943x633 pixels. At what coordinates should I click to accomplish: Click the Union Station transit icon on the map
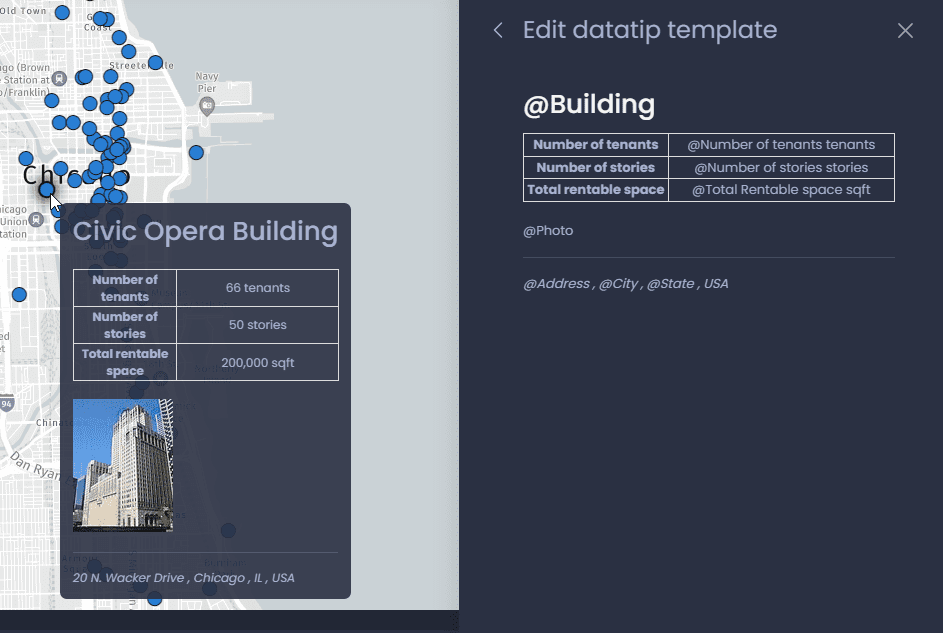pyautogui.click(x=37, y=219)
